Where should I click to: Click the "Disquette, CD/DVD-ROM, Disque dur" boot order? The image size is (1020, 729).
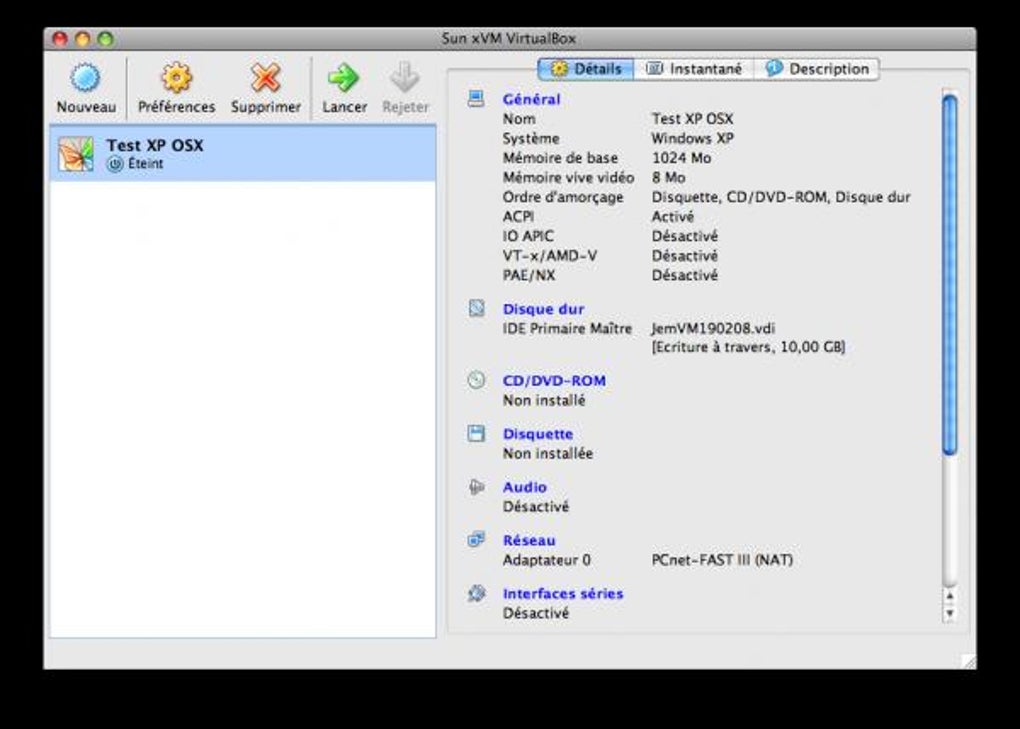(x=781, y=197)
